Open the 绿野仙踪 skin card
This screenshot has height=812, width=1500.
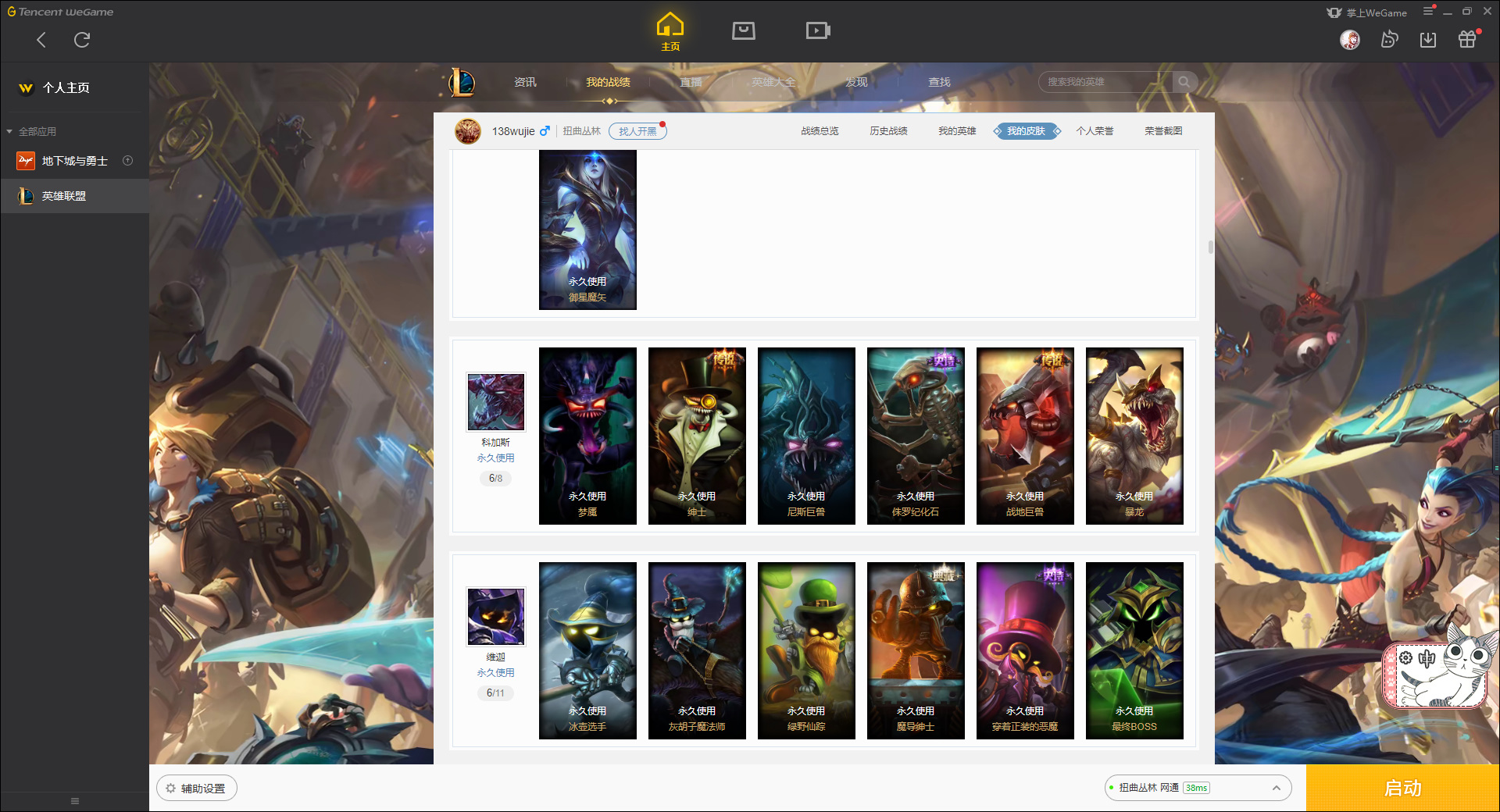click(x=806, y=650)
